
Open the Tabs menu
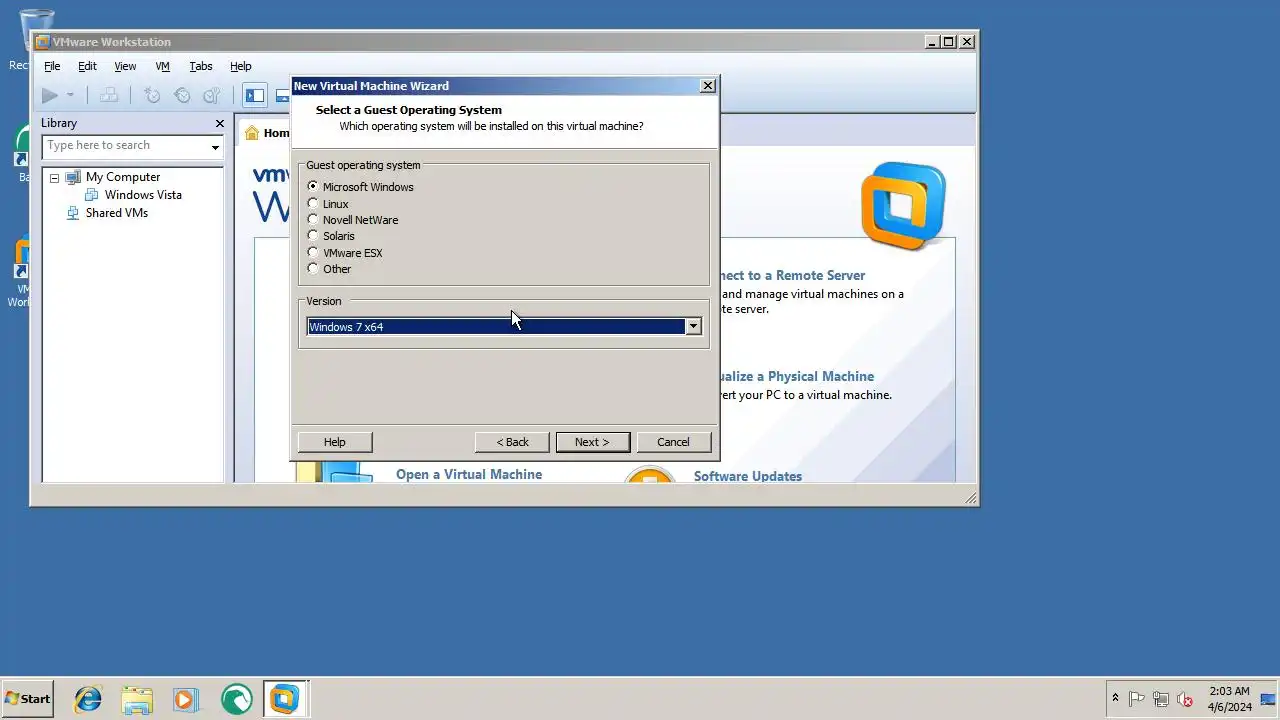click(201, 66)
